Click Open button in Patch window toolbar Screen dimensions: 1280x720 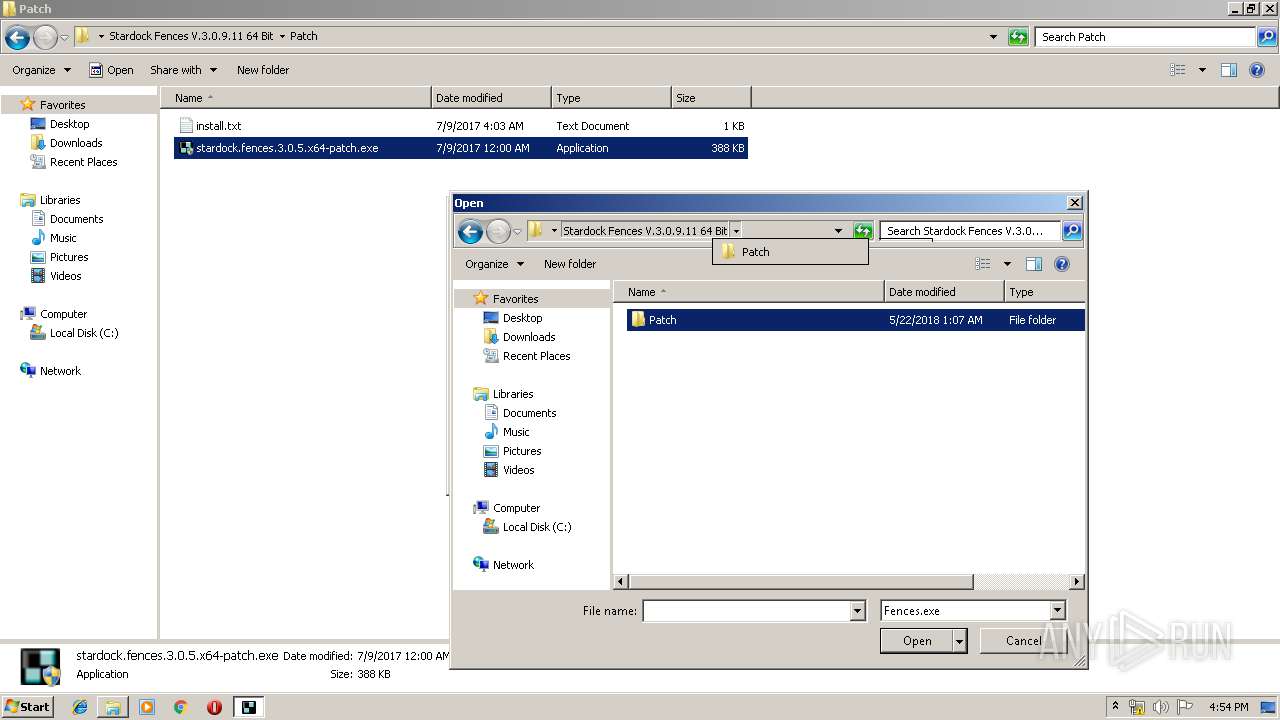(x=111, y=70)
